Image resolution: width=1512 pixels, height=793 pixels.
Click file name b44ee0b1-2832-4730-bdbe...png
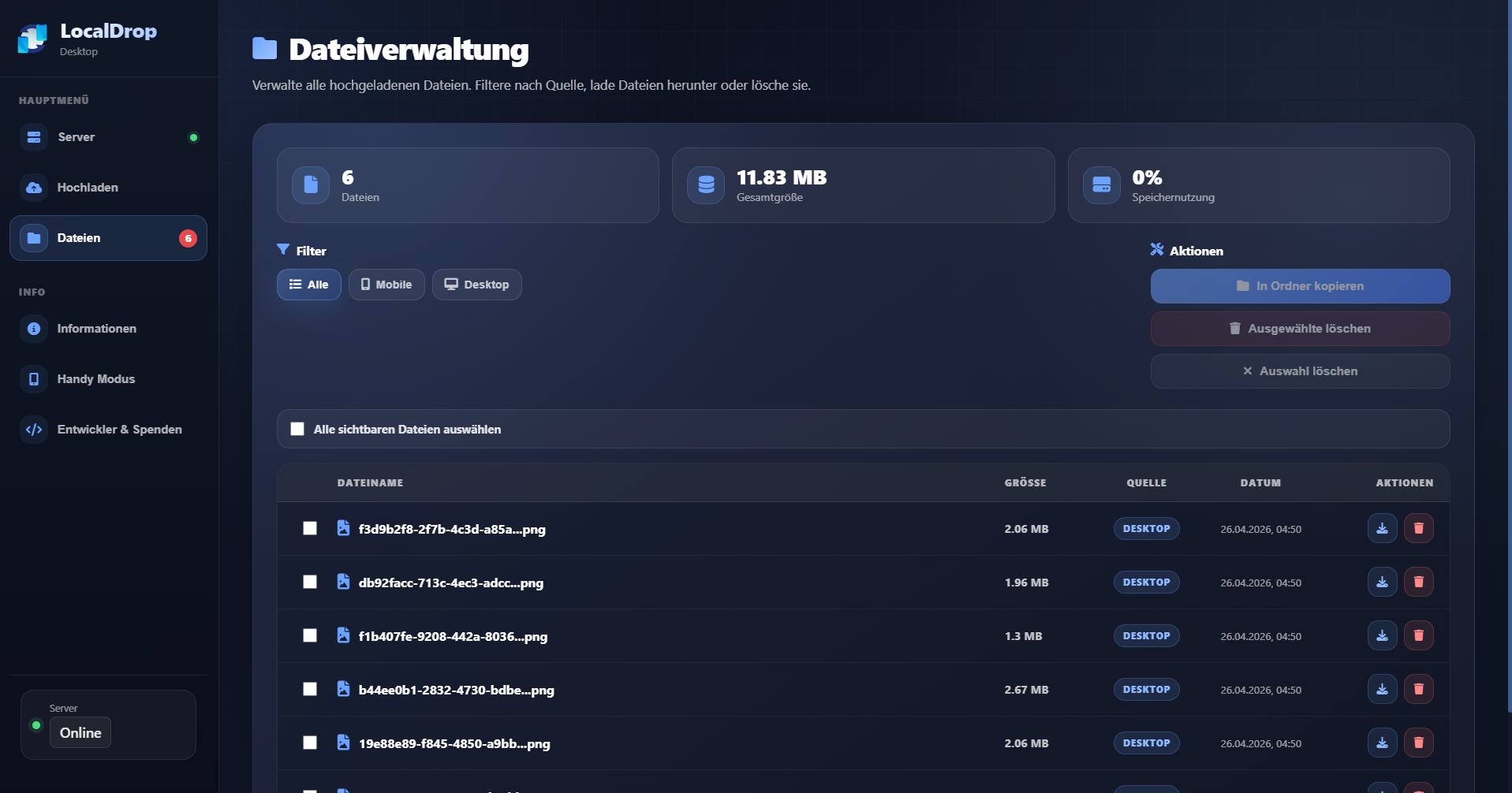(x=457, y=690)
